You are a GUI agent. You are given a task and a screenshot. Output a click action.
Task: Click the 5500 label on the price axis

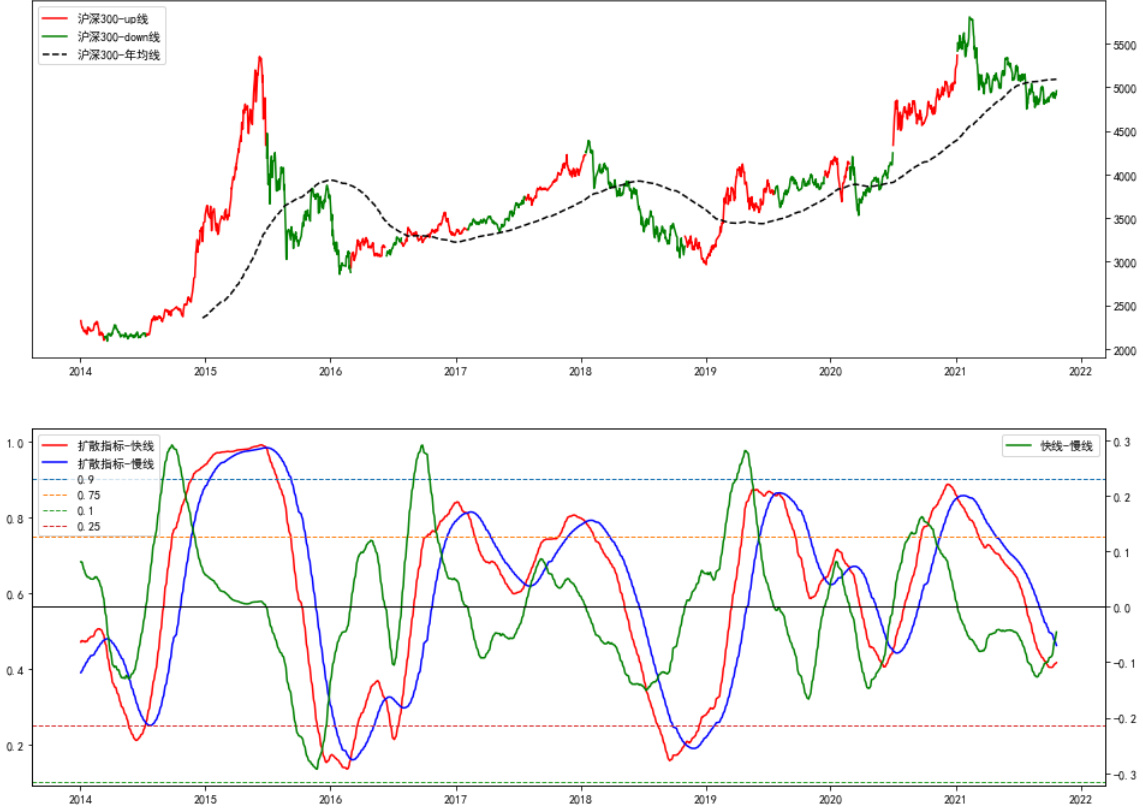1126,45
